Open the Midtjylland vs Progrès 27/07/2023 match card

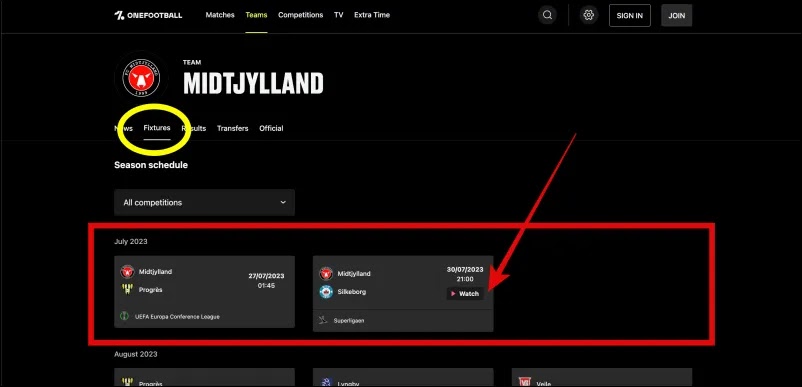205,291
